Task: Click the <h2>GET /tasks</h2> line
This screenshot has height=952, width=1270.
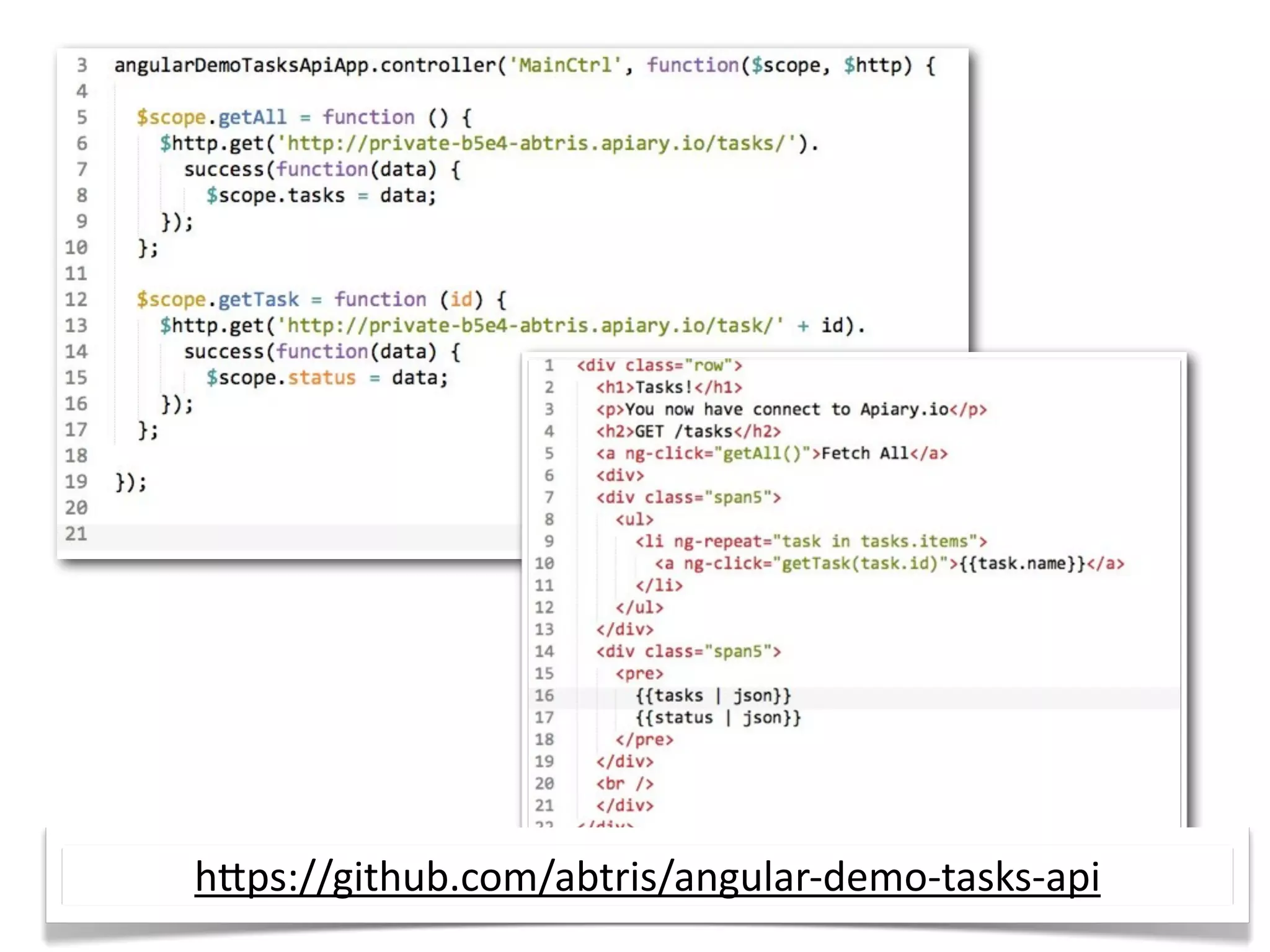Action: click(x=688, y=431)
